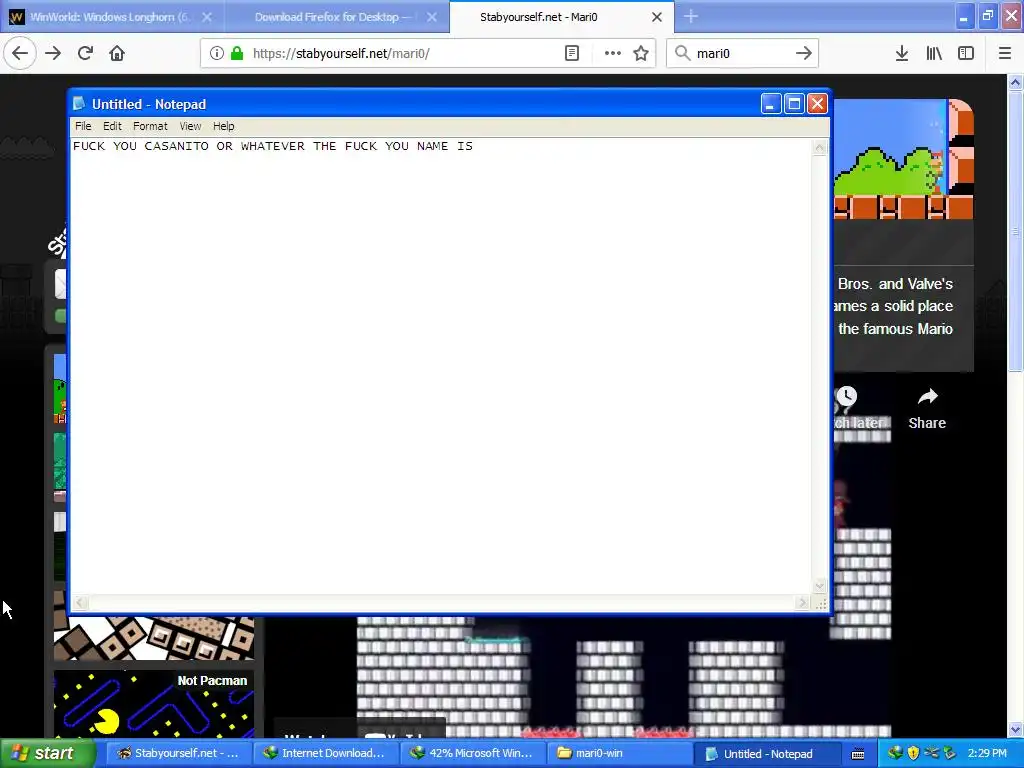Open Firefox library icon
This screenshot has height=768, width=1024.
[934, 53]
